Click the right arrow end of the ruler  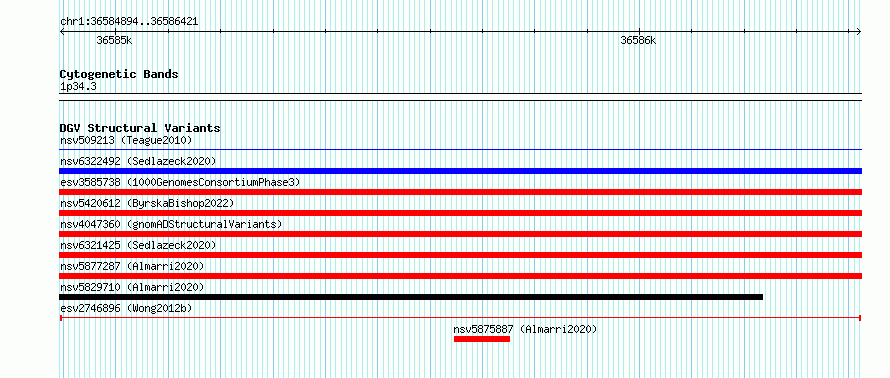(859, 32)
